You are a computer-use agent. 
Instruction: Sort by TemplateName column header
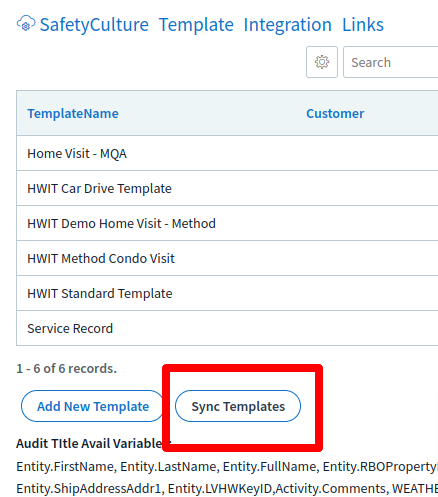tap(73, 113)
